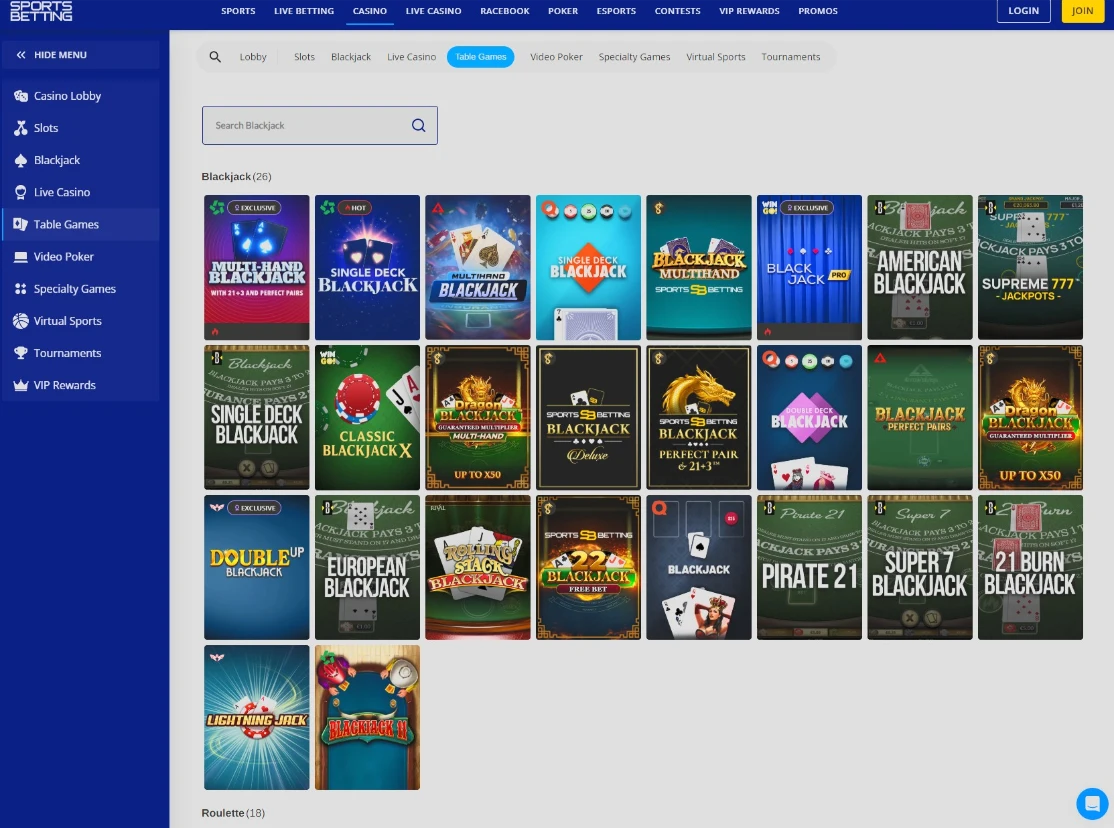The height and width of the screenshot is (828, 1114).
Task: Open the Live Betting top menu
Action: coord(304,11)
